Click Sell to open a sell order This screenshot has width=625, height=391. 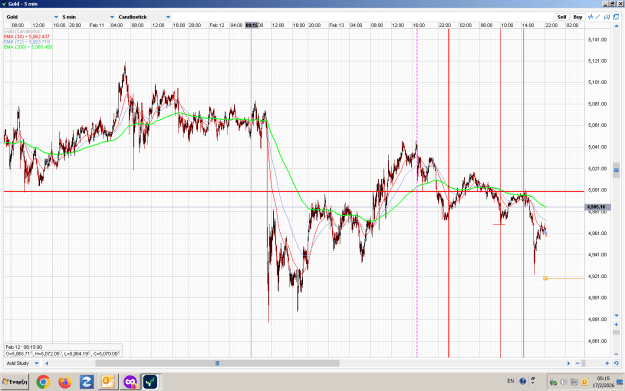[562, 17]
